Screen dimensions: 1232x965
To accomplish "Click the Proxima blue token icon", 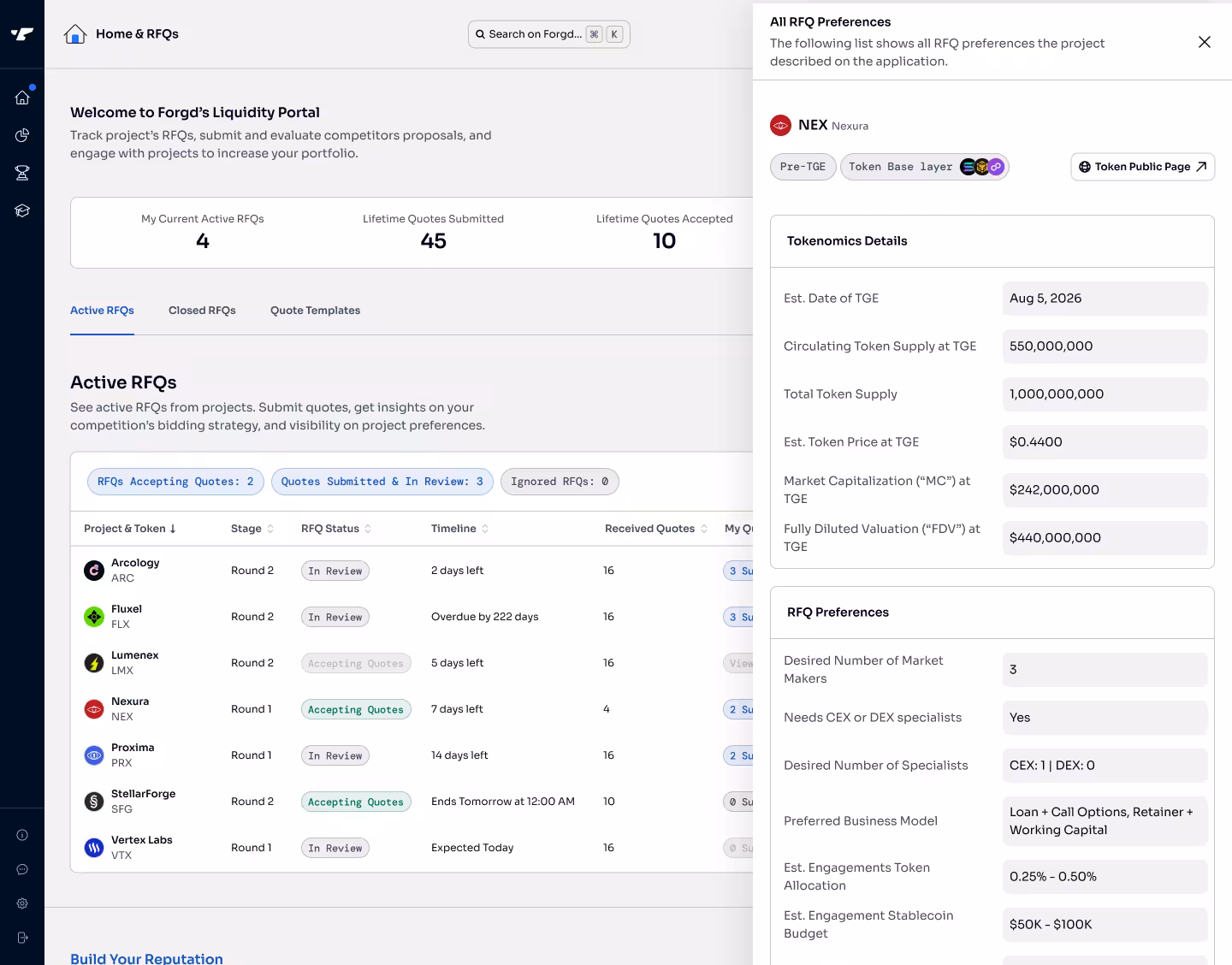I will [x=94, y=755].
